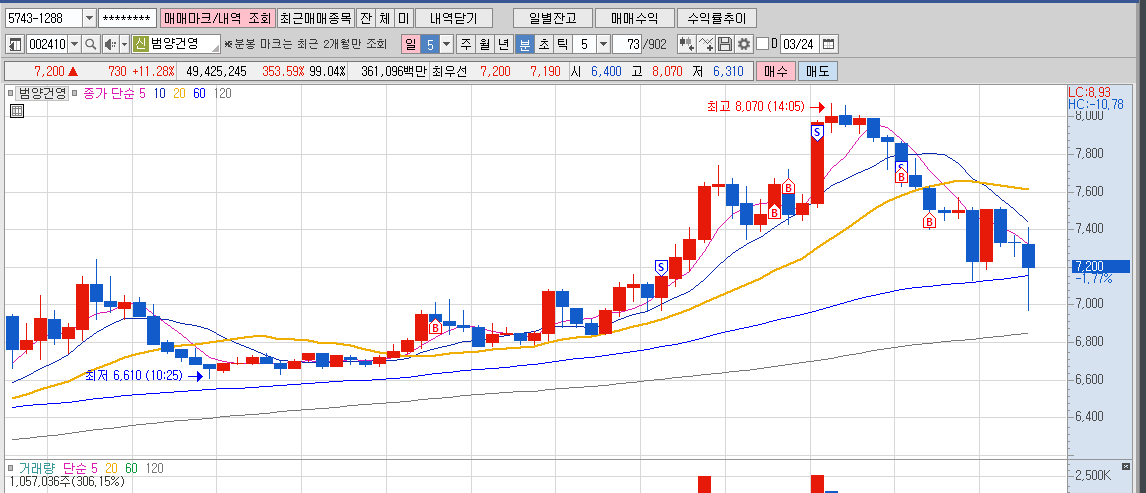Viewport: 1146px width, 493px height.
Task: Click the speaker sound icon
Action: [x=110, y=45]
